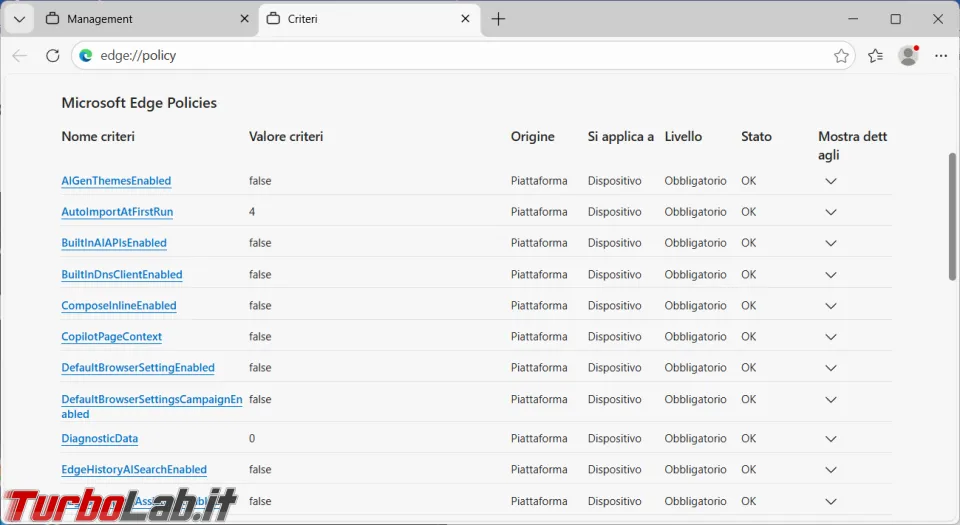Click the Si applica a column header
Image resolution: width=960 pixels, height=525 pixels.
(x=621, y=137)
